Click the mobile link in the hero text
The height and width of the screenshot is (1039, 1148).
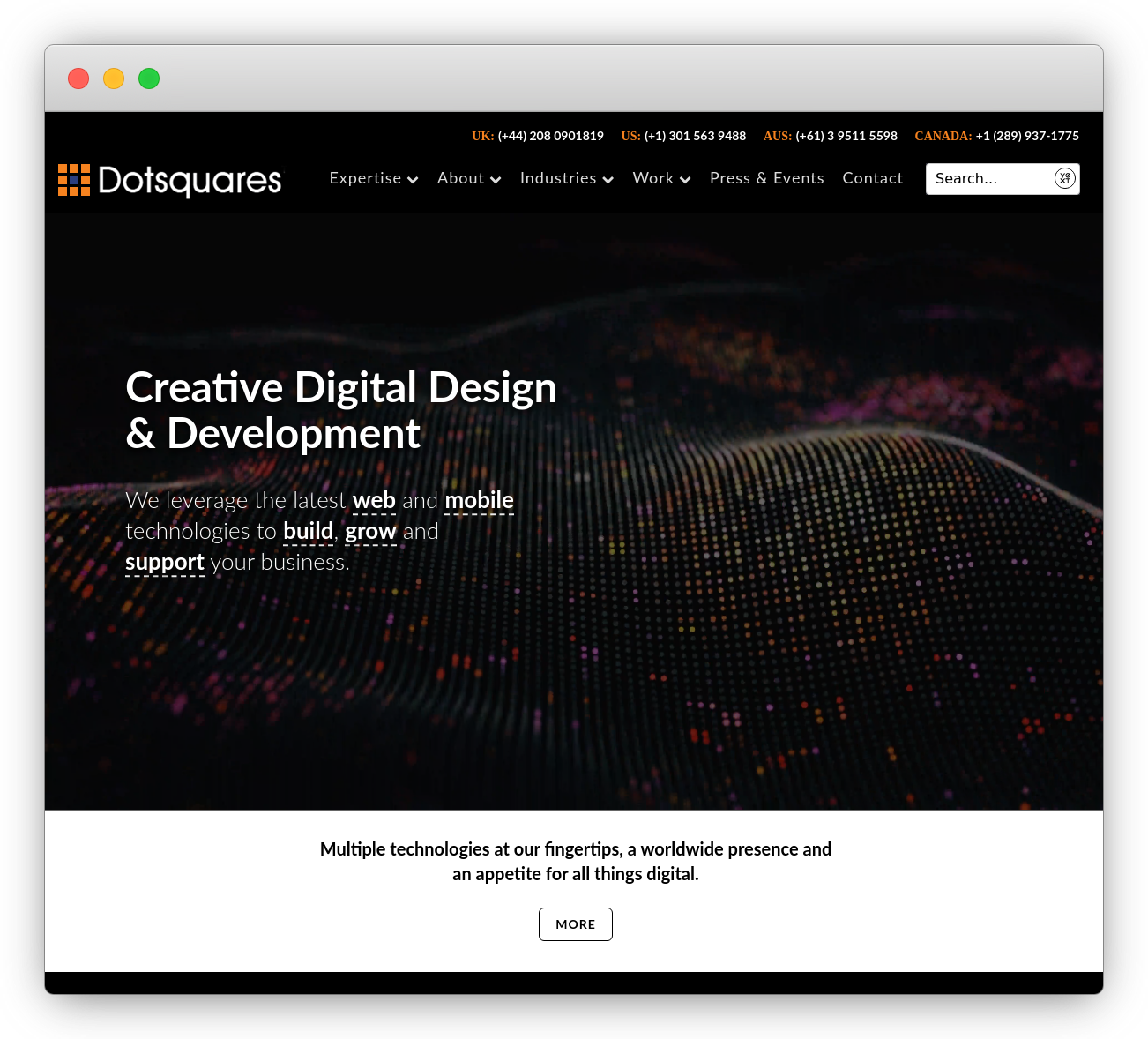(479, 500)
